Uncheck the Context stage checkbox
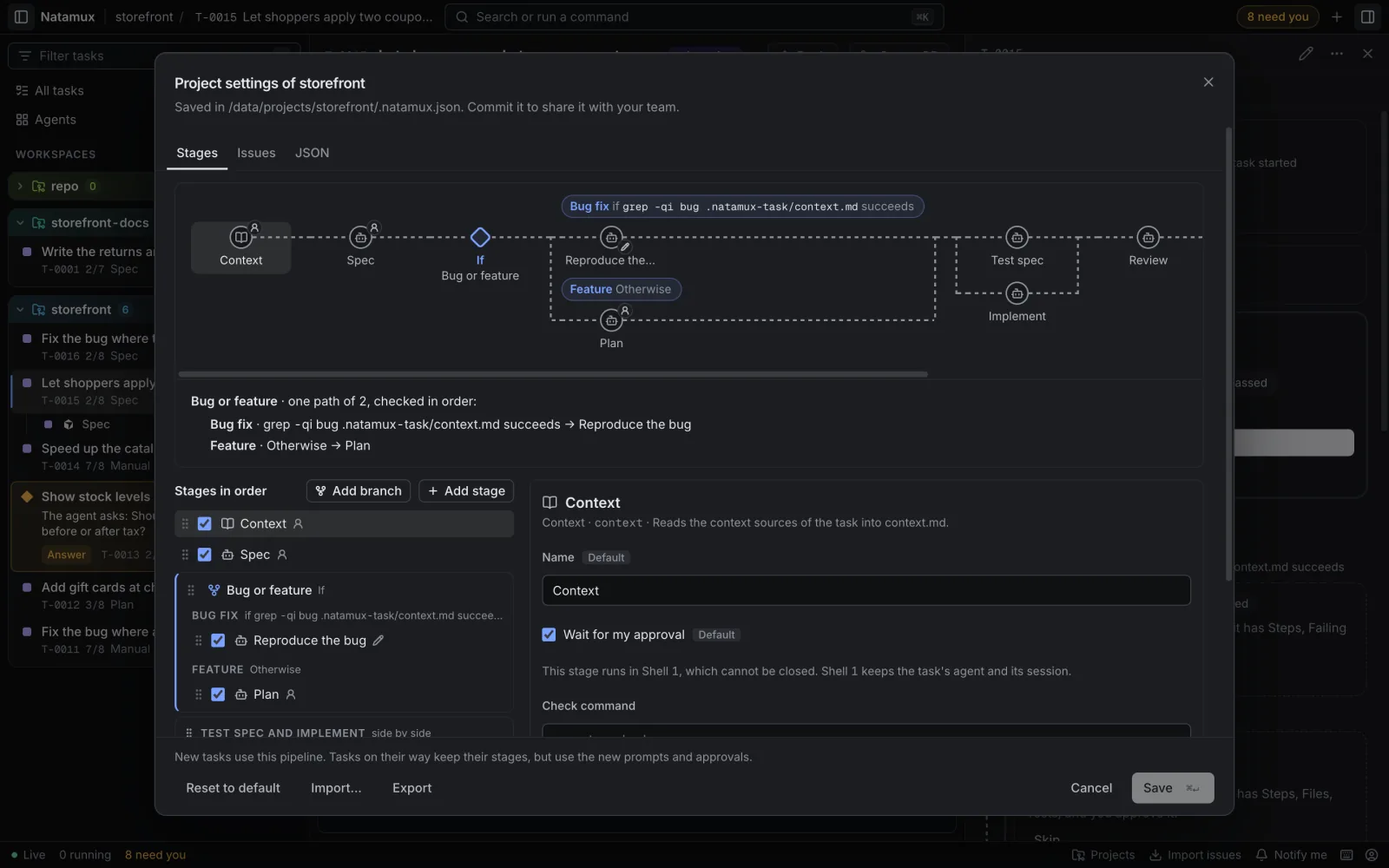The height and width of the screenshot is (868, 1389). pyautogui.click(x=205, y=523)
